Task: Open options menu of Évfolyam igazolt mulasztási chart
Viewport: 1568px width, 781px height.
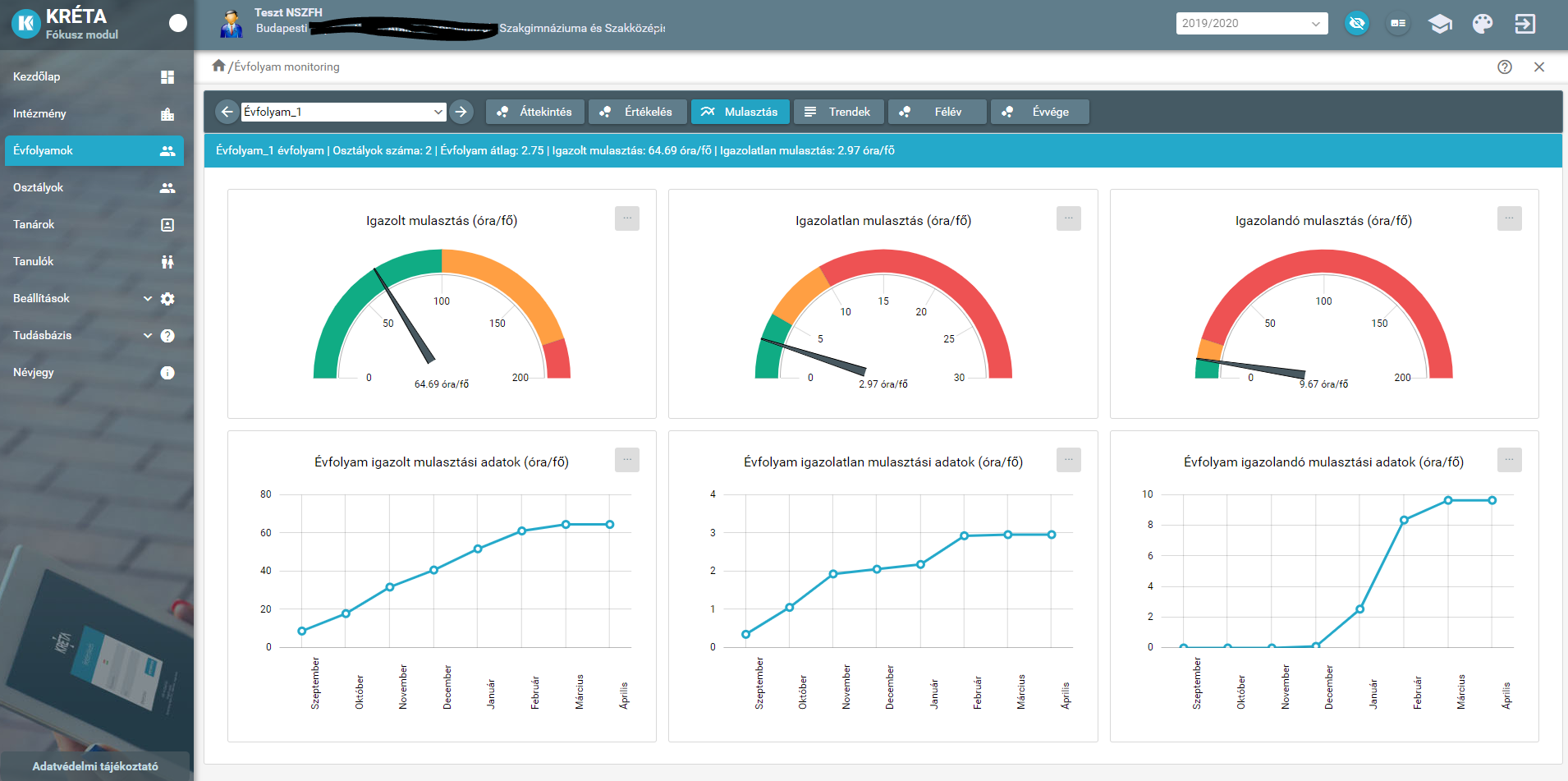Action: pos(627,460)
